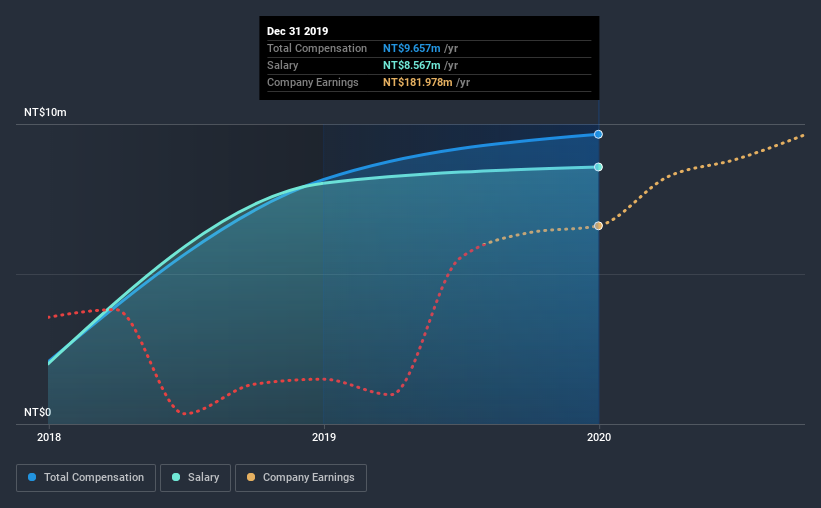
Task: Click the NT$10m y-axis label
Action: [45, 112]
